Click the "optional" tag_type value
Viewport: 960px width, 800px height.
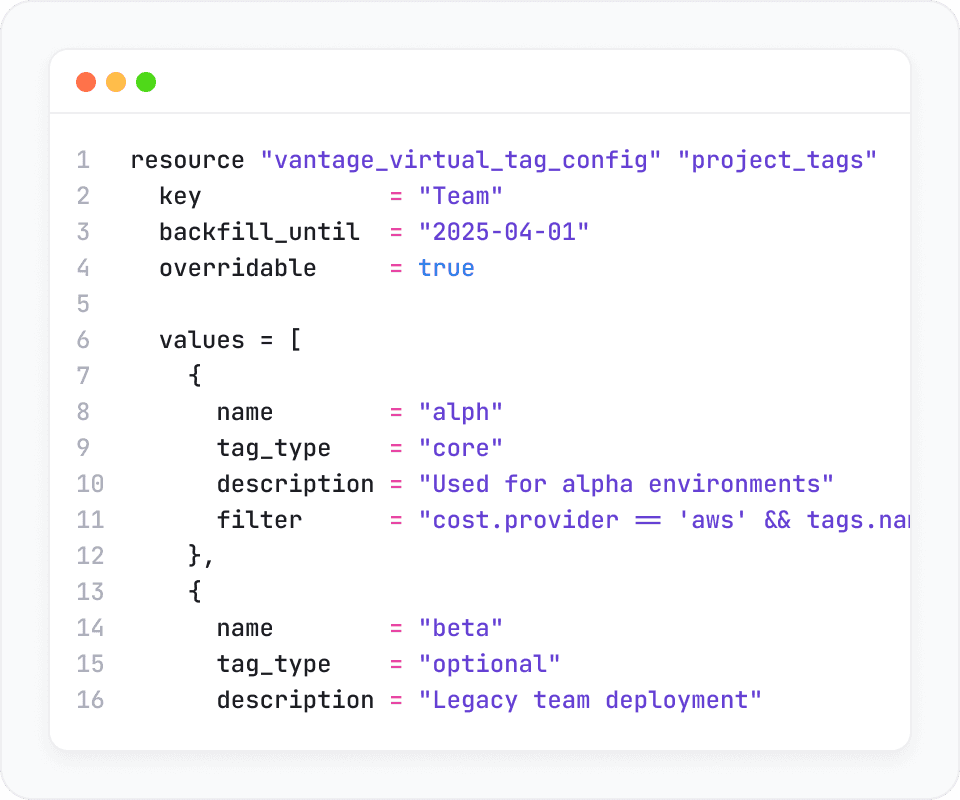click(490, 664)
